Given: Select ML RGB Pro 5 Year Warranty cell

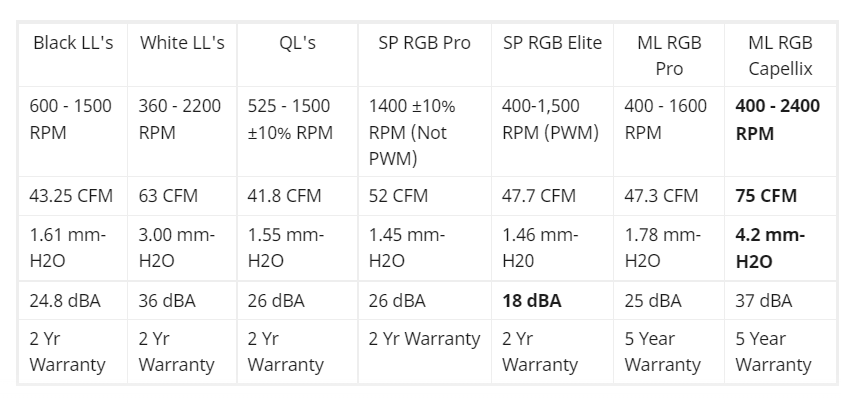Looking at the screenshot, I should 669,351.
